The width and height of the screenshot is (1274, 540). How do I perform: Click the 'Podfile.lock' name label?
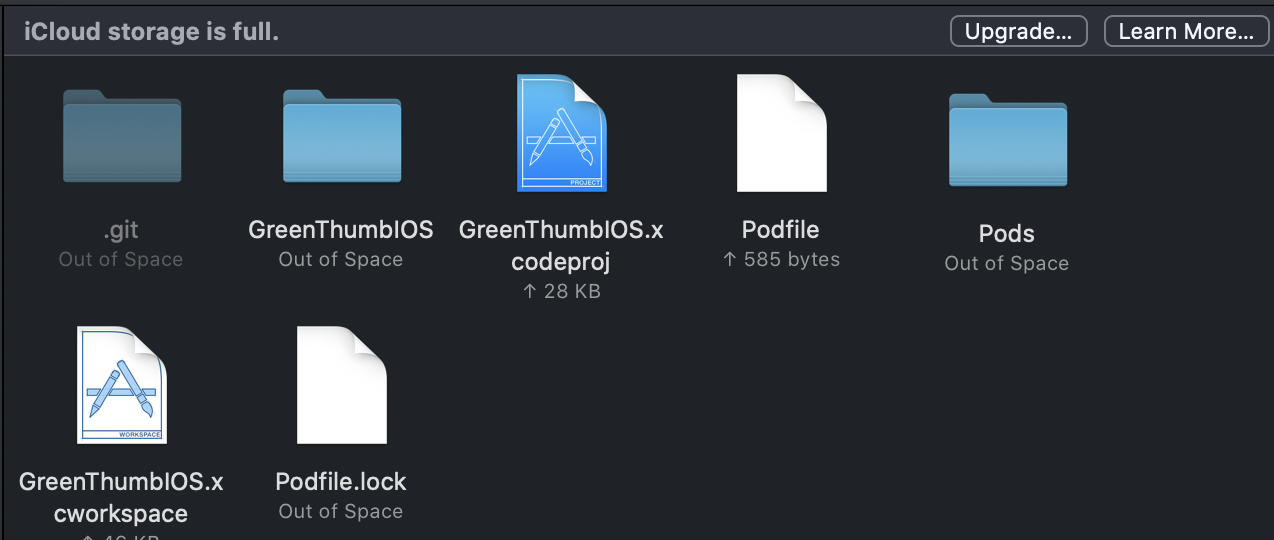pos(341,482)
